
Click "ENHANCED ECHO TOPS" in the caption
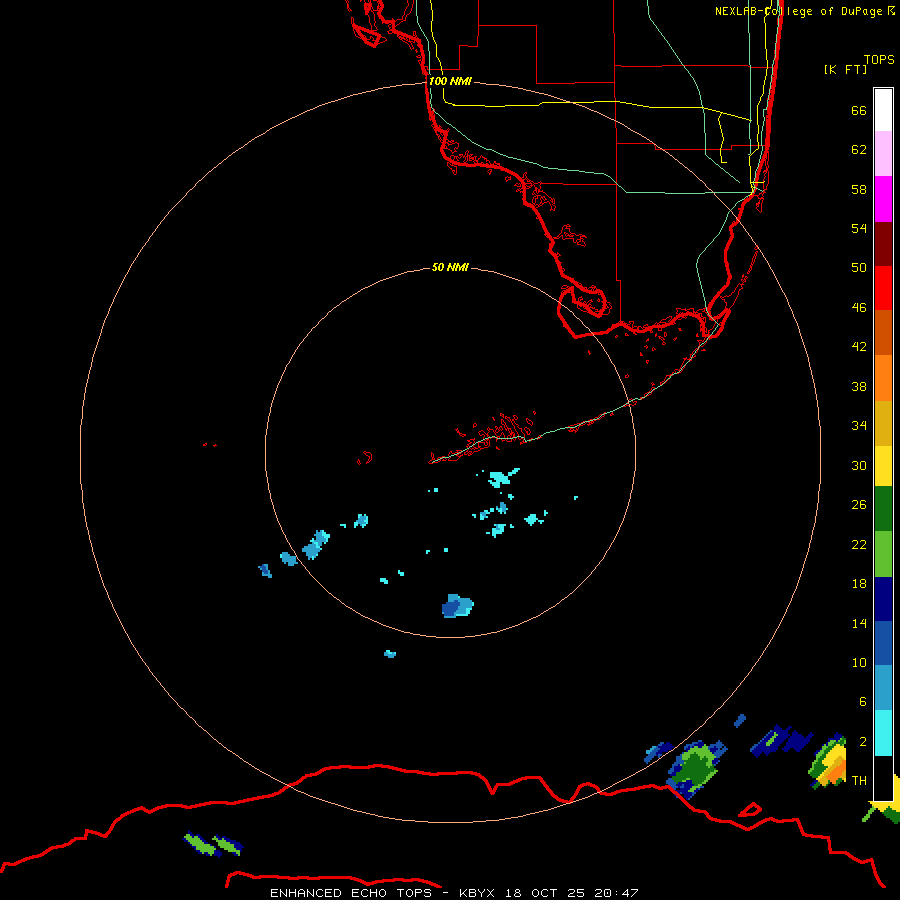tap(351, 893)
